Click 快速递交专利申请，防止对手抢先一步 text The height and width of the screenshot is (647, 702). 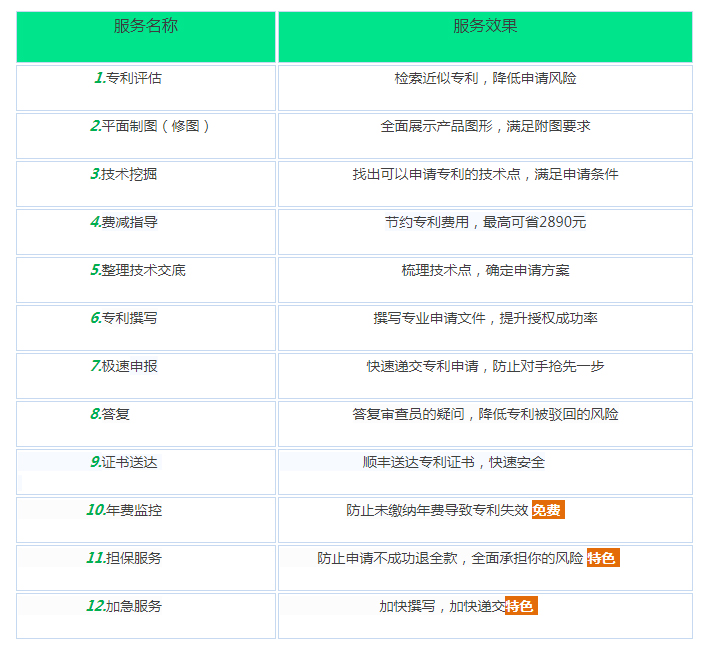tap(485, 366)
